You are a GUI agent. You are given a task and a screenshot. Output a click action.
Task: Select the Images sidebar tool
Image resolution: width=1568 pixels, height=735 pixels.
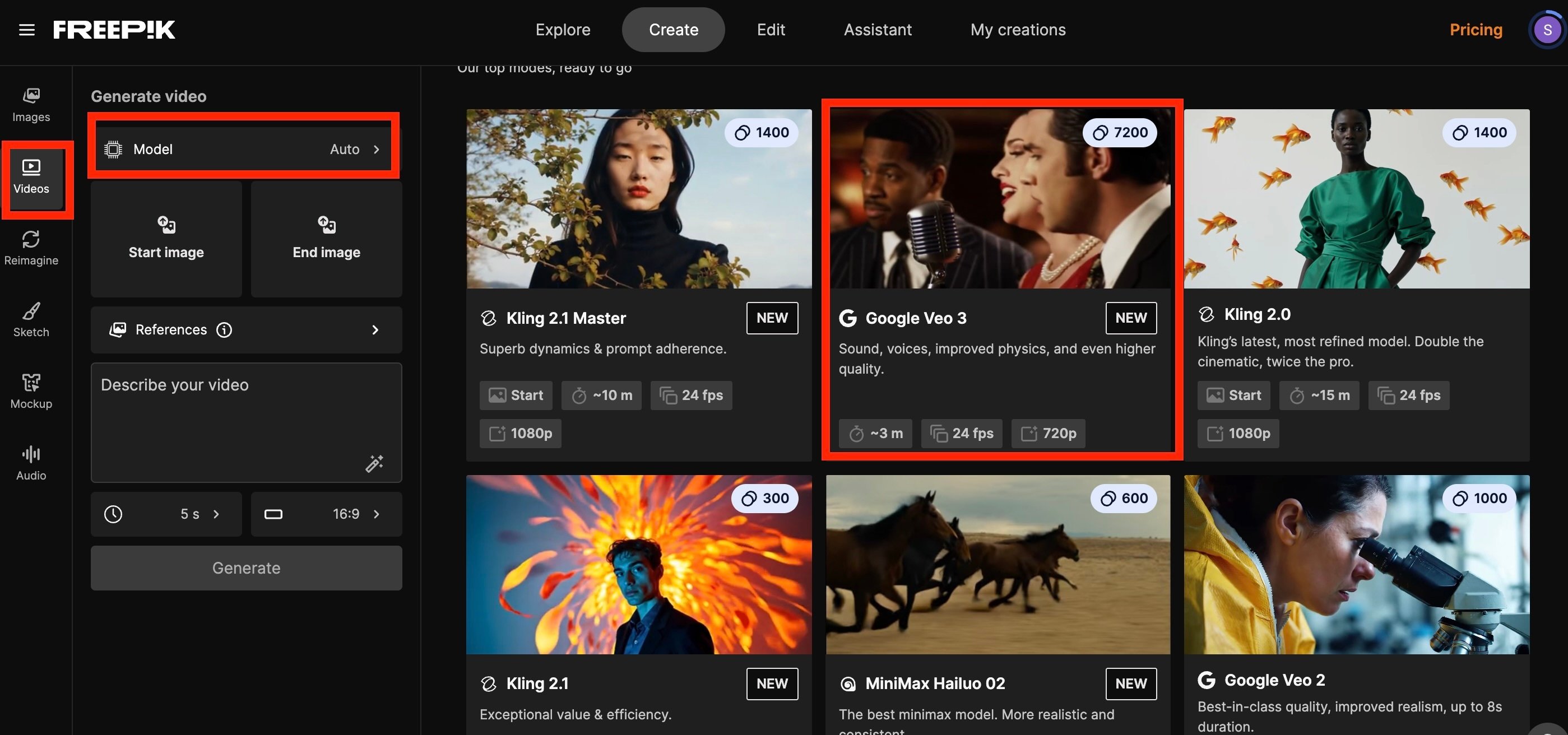[31, 105]
